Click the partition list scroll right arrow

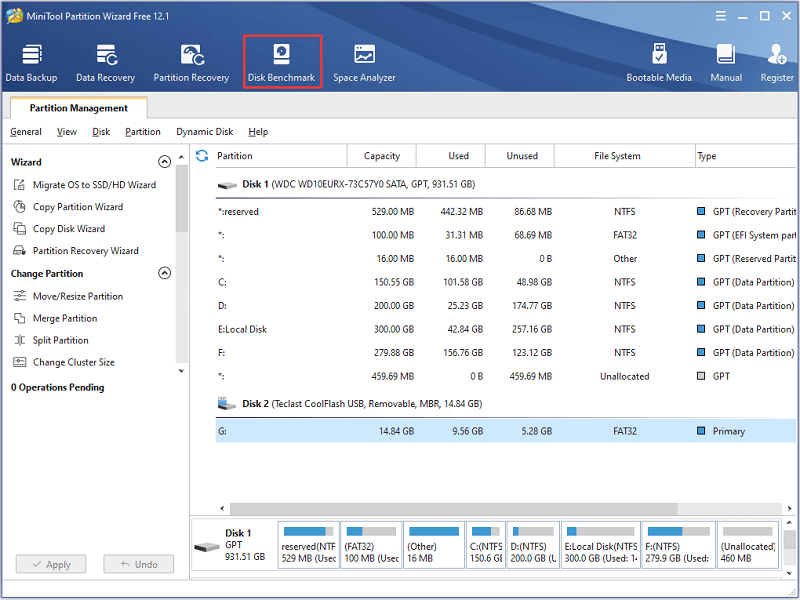tap(789, 508)
